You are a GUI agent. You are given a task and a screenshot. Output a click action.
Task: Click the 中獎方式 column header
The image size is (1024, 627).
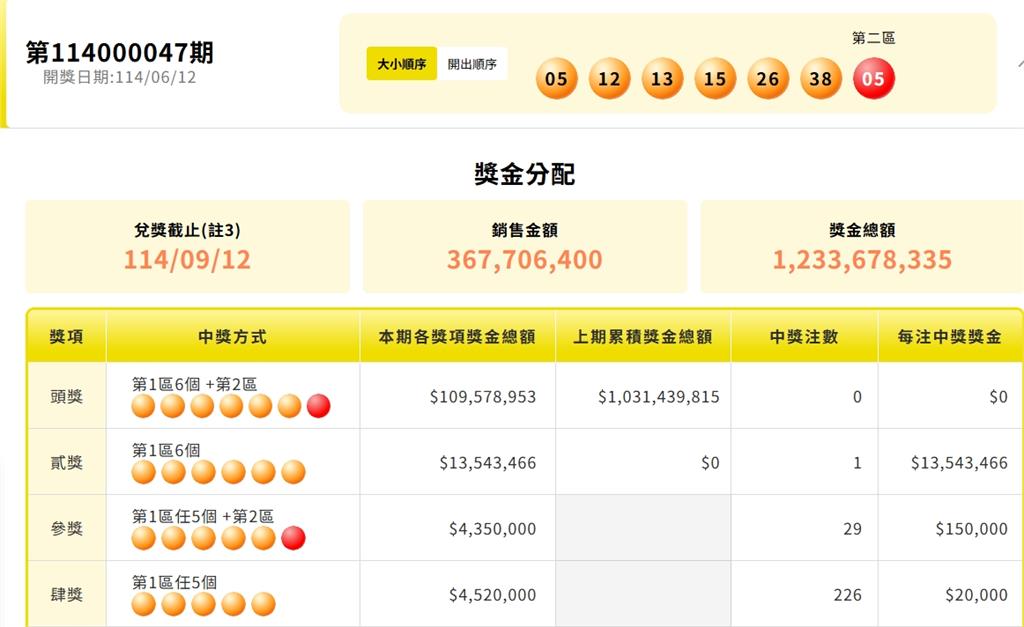click(x=232, y=337)
